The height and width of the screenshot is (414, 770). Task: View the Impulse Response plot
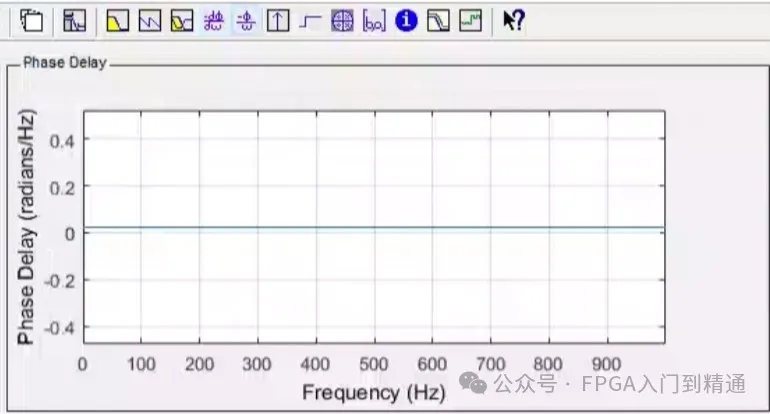click(x=277, y=20)
